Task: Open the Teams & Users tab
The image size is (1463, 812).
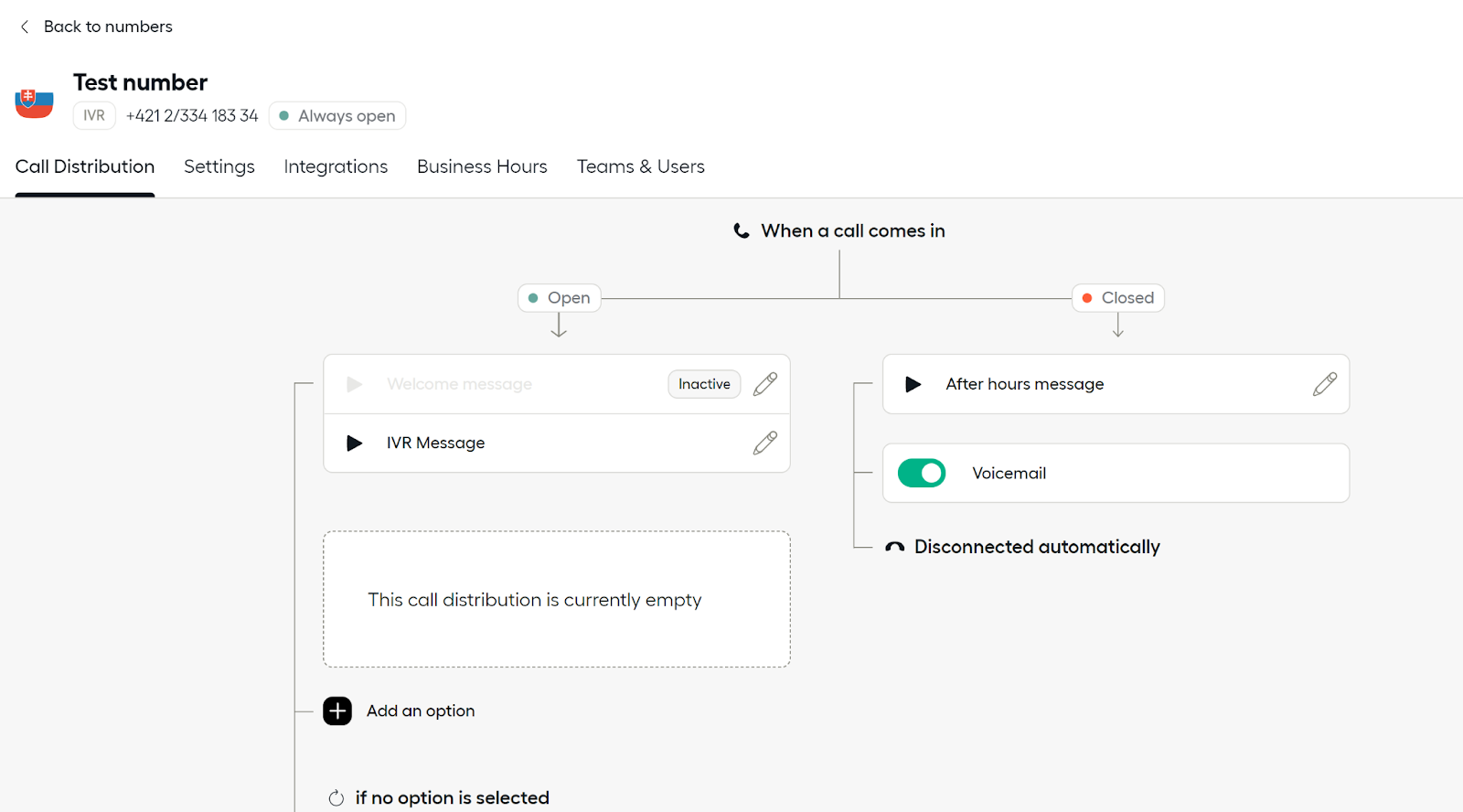Action: coord(640,166)
